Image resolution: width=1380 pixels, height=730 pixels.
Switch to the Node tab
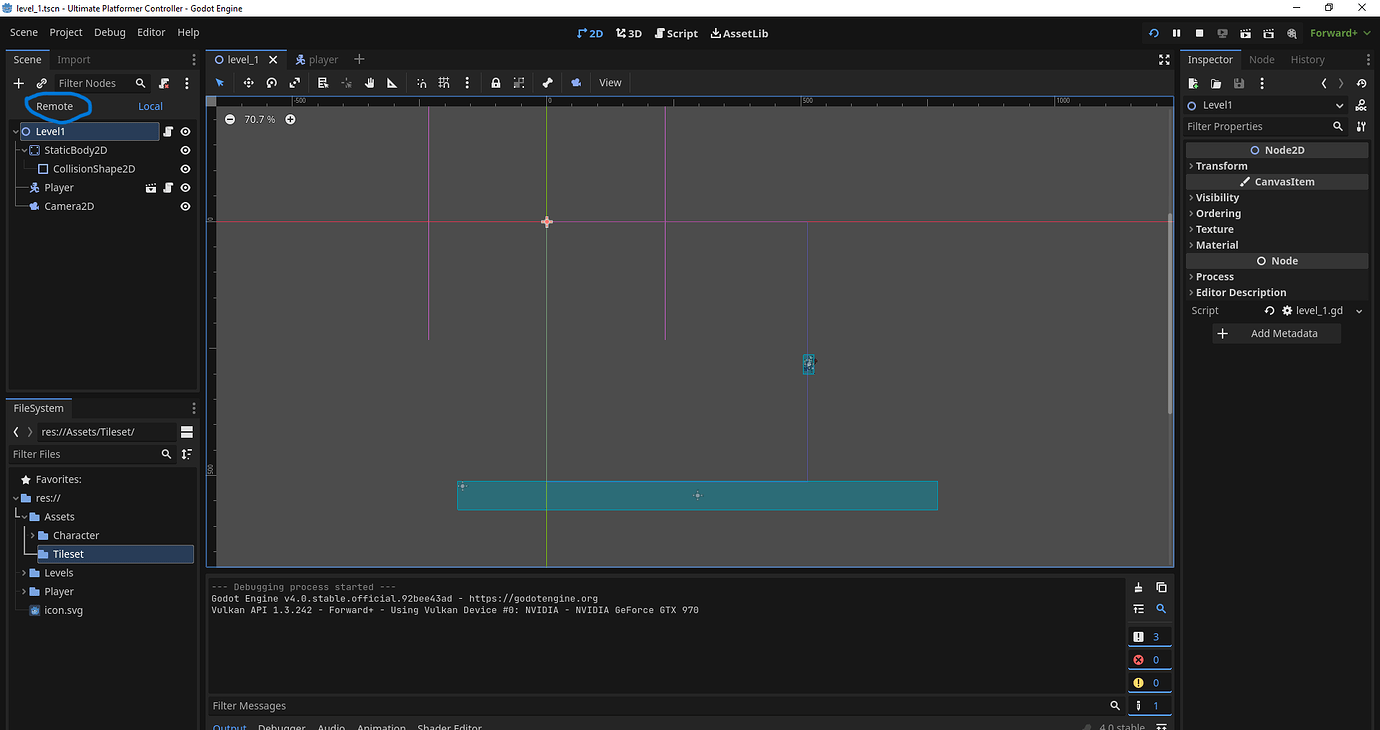click(x=1261, y=59)
